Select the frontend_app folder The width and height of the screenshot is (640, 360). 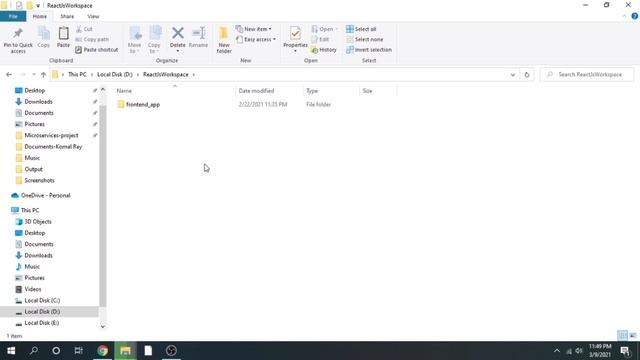click(x=143, y=104)
